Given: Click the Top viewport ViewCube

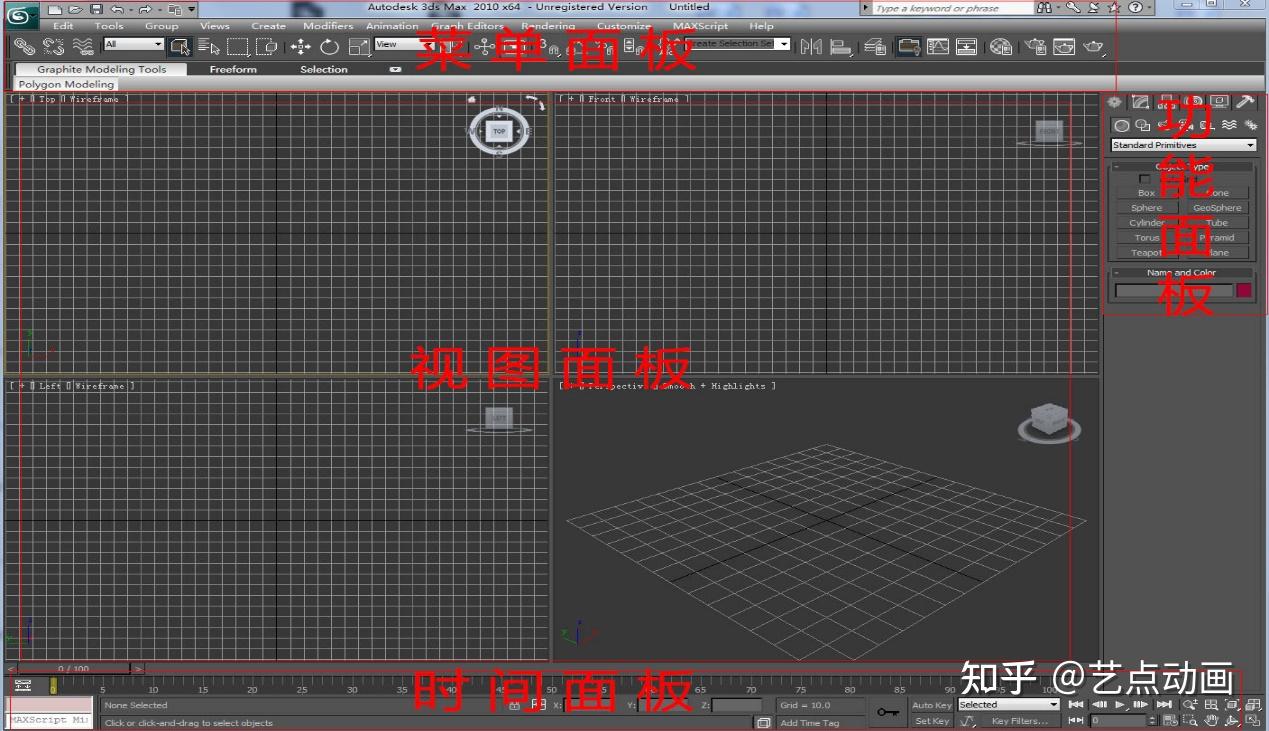Looking at the screenshot, I should coord(499,131).
